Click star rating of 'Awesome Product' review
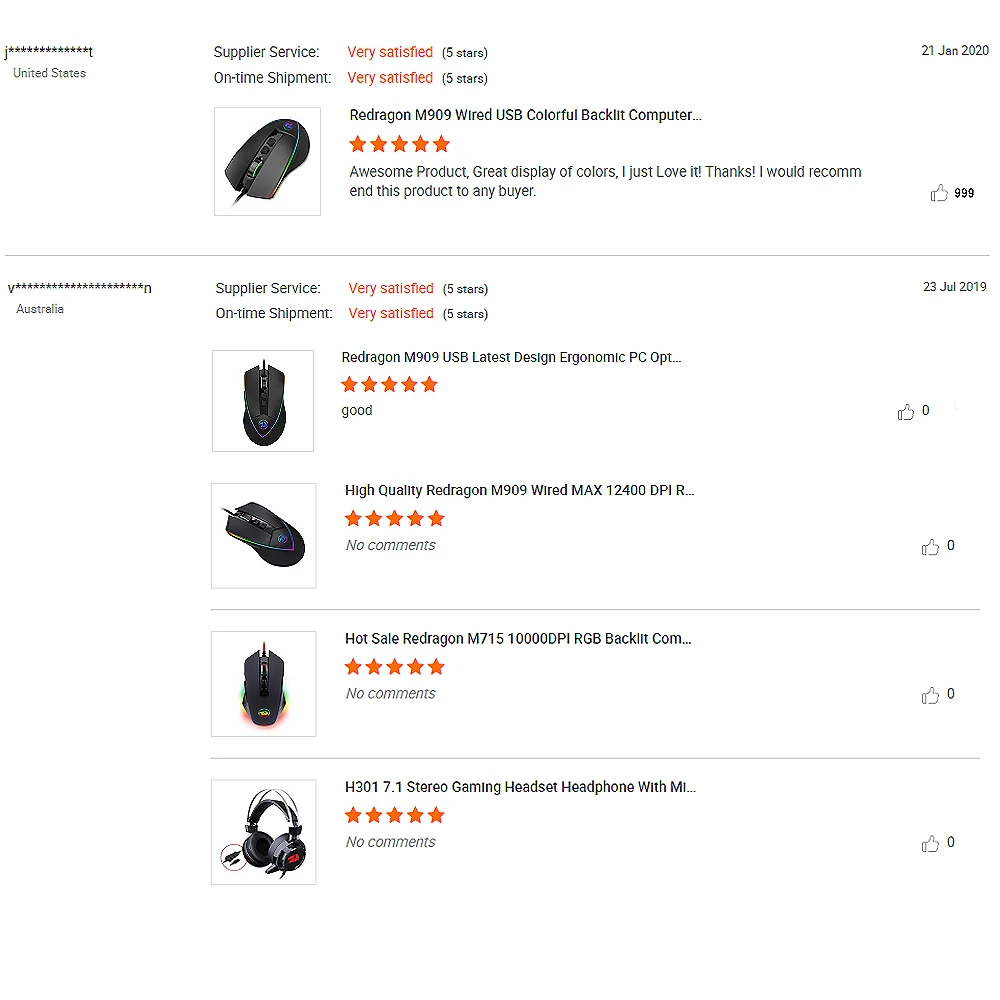Screen dimensions: 1000x1000 (399, 144)
